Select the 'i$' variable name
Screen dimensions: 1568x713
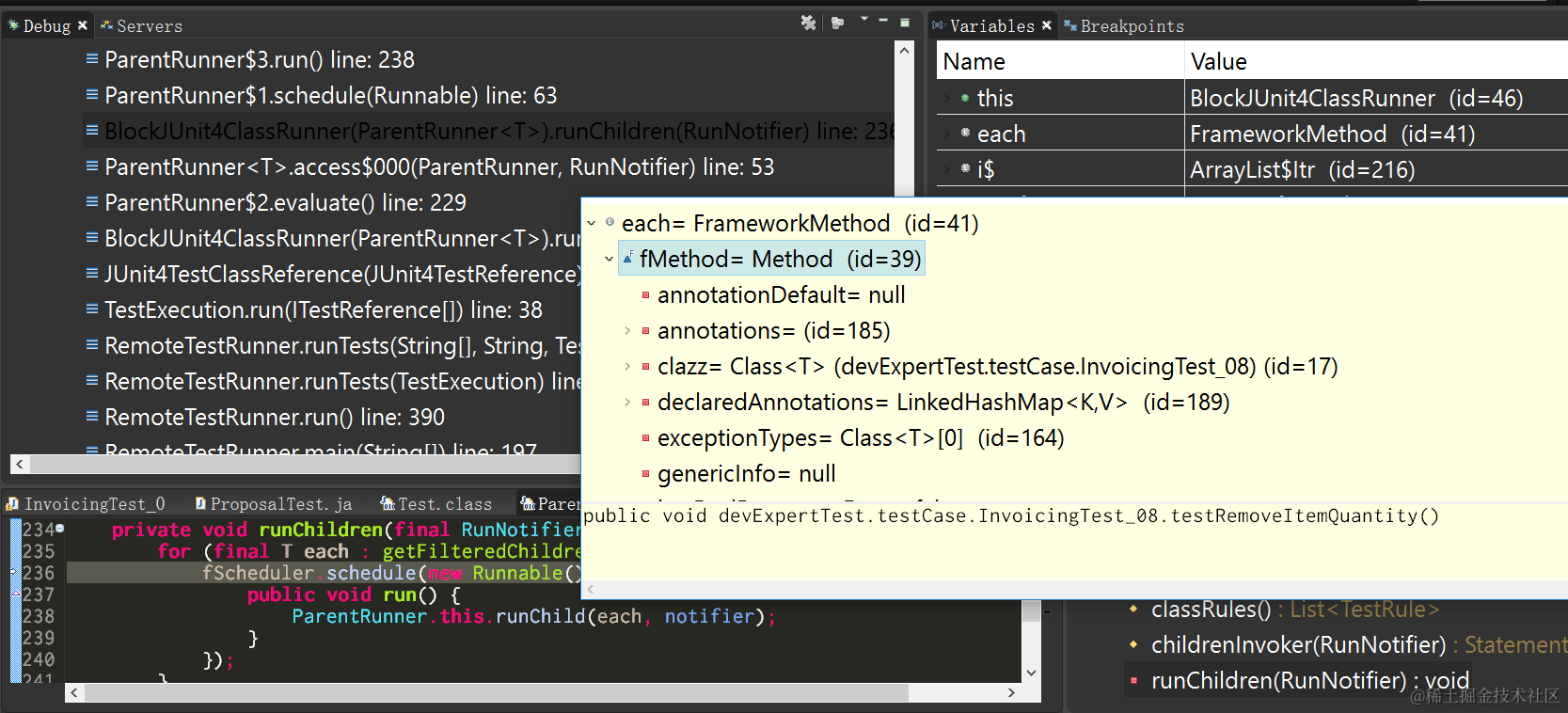pyautogui.click(x=986, y=169)
